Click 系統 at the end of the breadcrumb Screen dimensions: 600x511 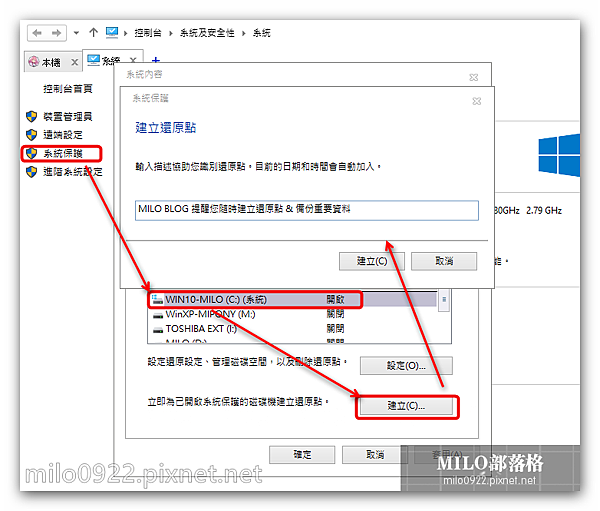(x=261, y=33)
